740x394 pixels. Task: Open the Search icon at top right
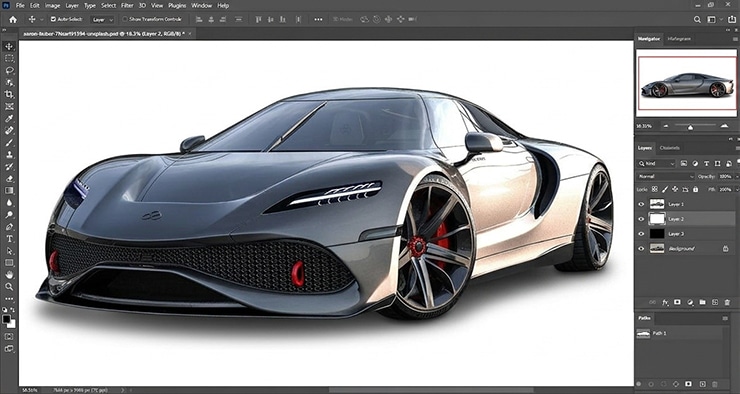click(697, 19)
